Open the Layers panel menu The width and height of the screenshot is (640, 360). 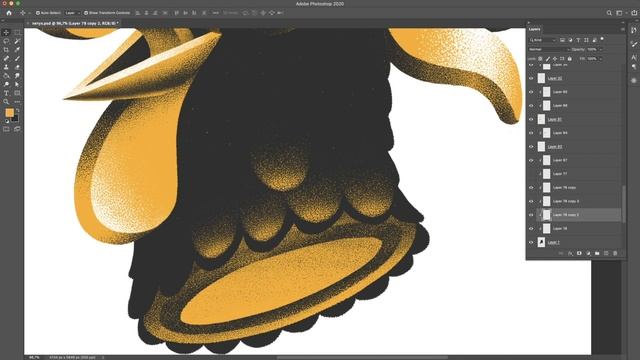coord(622,29)
